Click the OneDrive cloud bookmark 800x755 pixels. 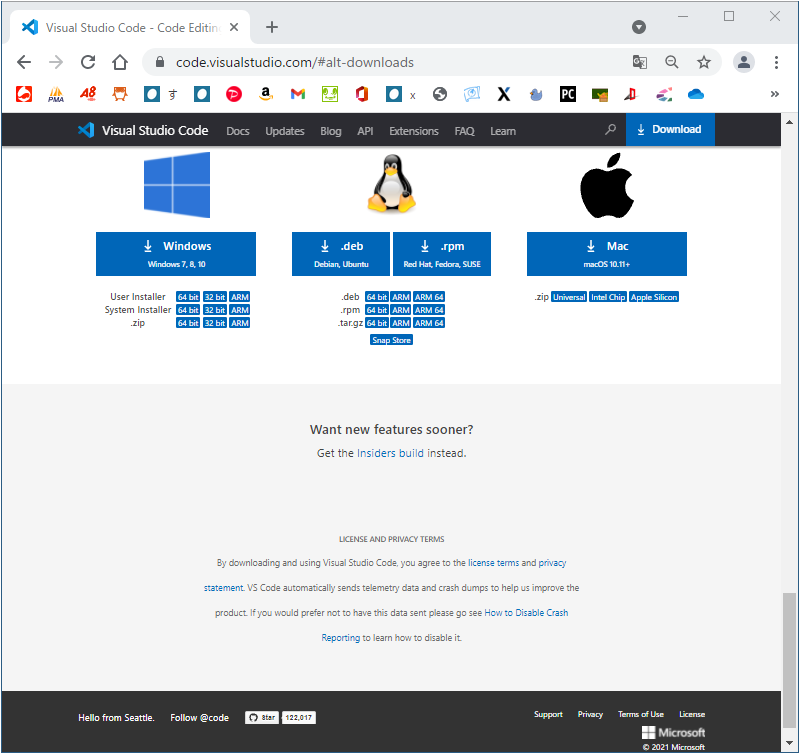coord(696,94)
